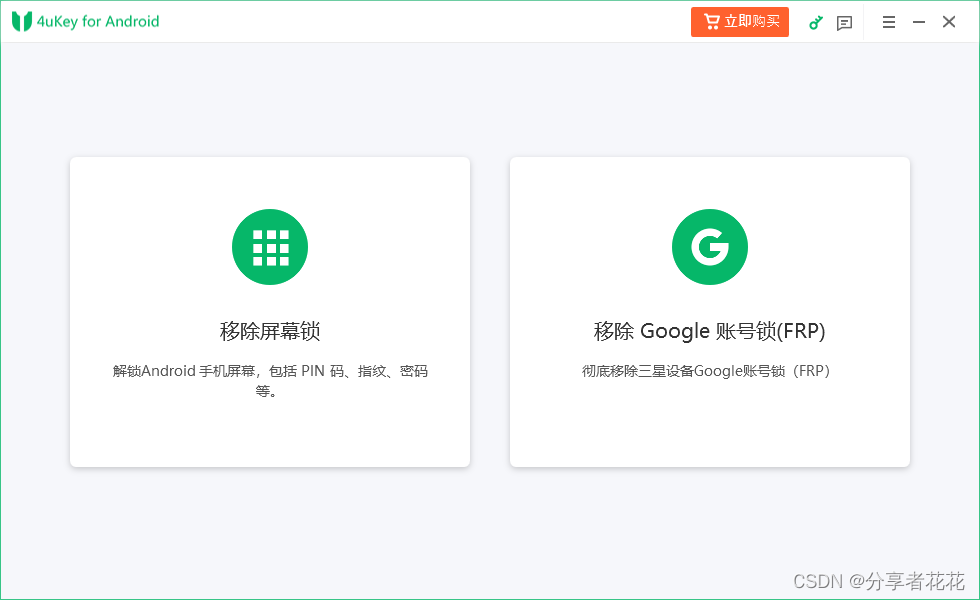
Task: Click the green Google G icon
Action: 710,247
